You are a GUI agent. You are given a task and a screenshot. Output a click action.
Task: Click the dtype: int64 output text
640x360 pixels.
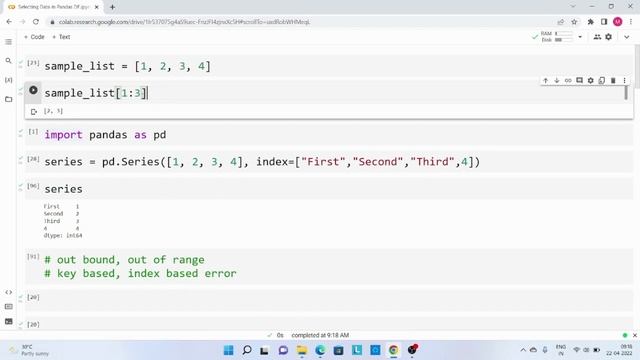[63, 236]
